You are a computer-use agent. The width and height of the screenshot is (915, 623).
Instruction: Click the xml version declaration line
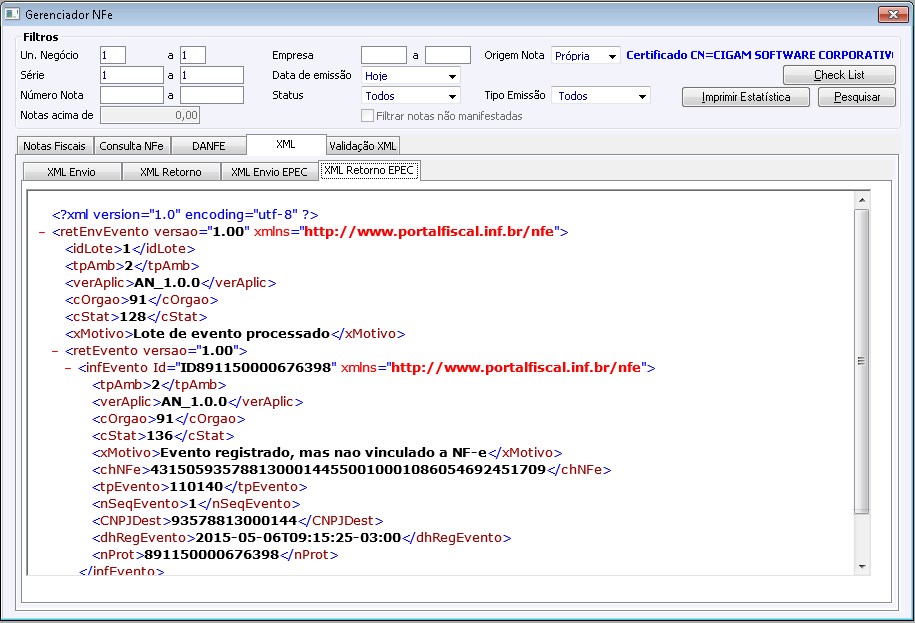pos(185,215)
